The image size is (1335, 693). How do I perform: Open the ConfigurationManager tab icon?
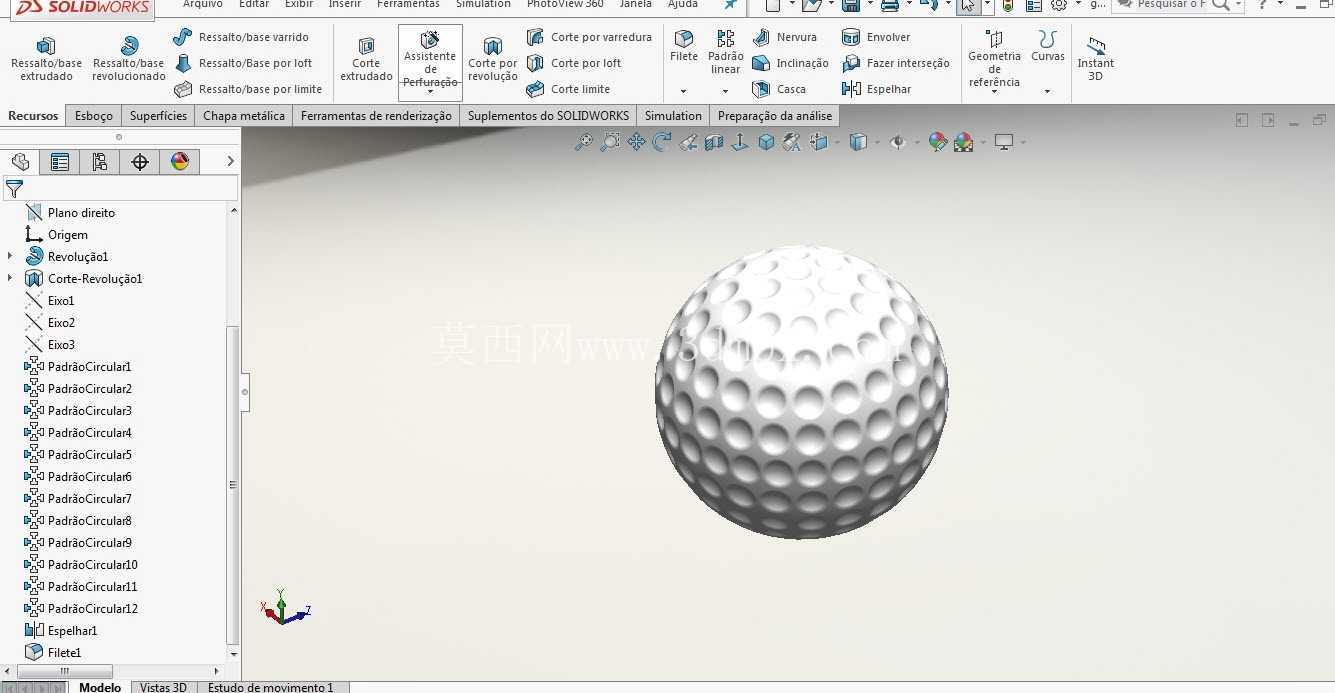click(x=99, y=162)
